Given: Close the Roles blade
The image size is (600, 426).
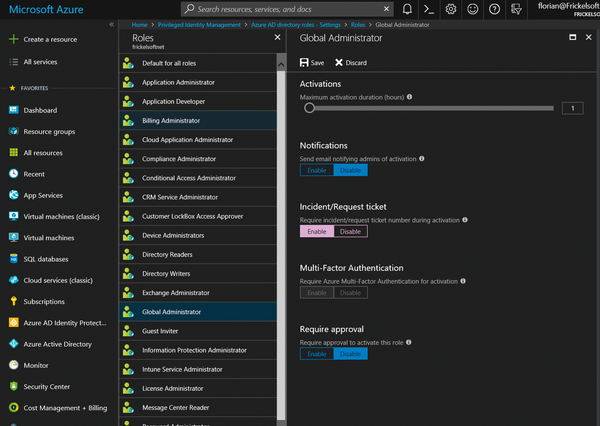Looking at the screenshot, I should 277,37.
